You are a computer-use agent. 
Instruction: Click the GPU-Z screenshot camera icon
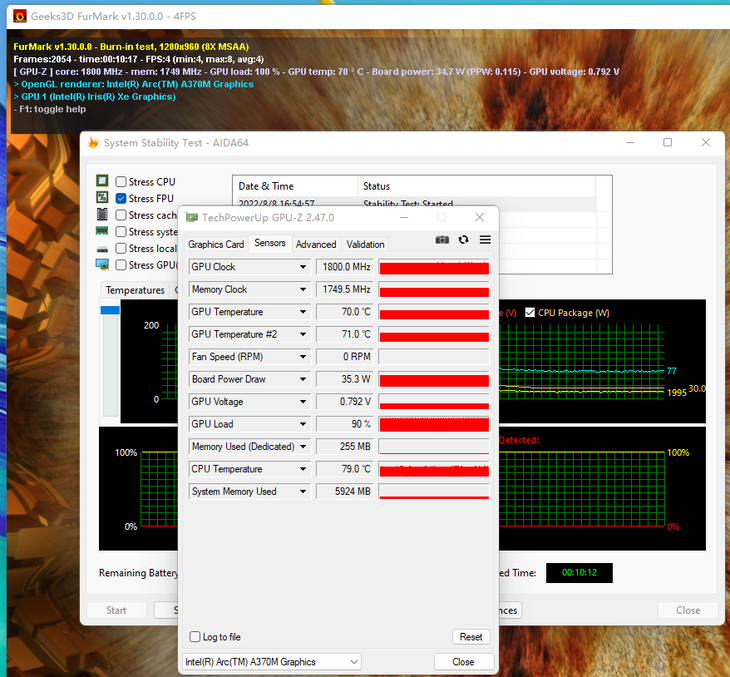click(442, 240)
